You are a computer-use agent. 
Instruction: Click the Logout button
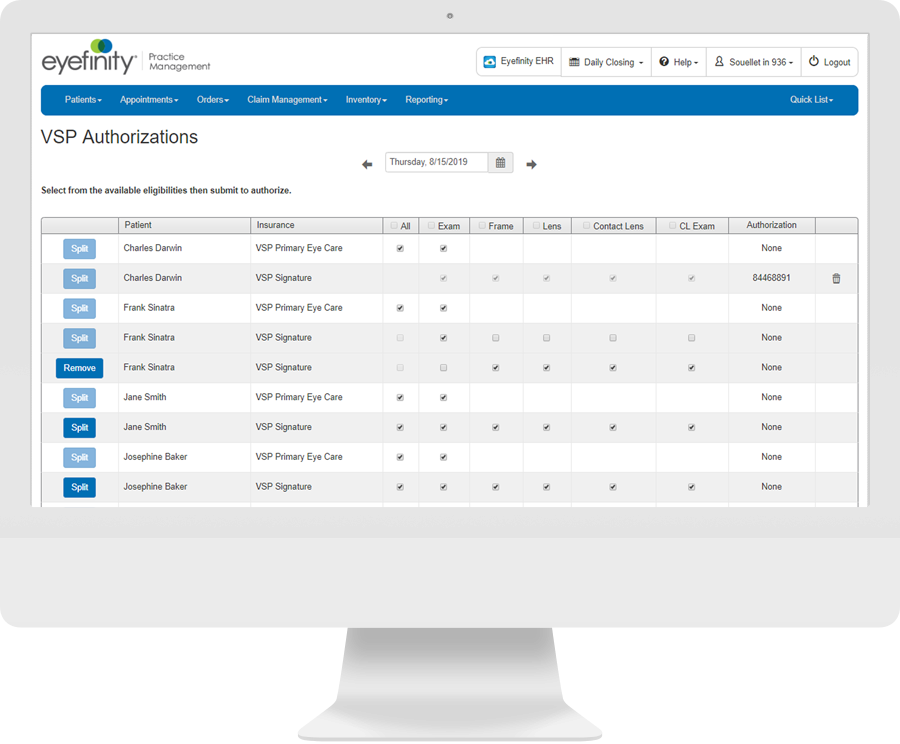pos(829,62)
